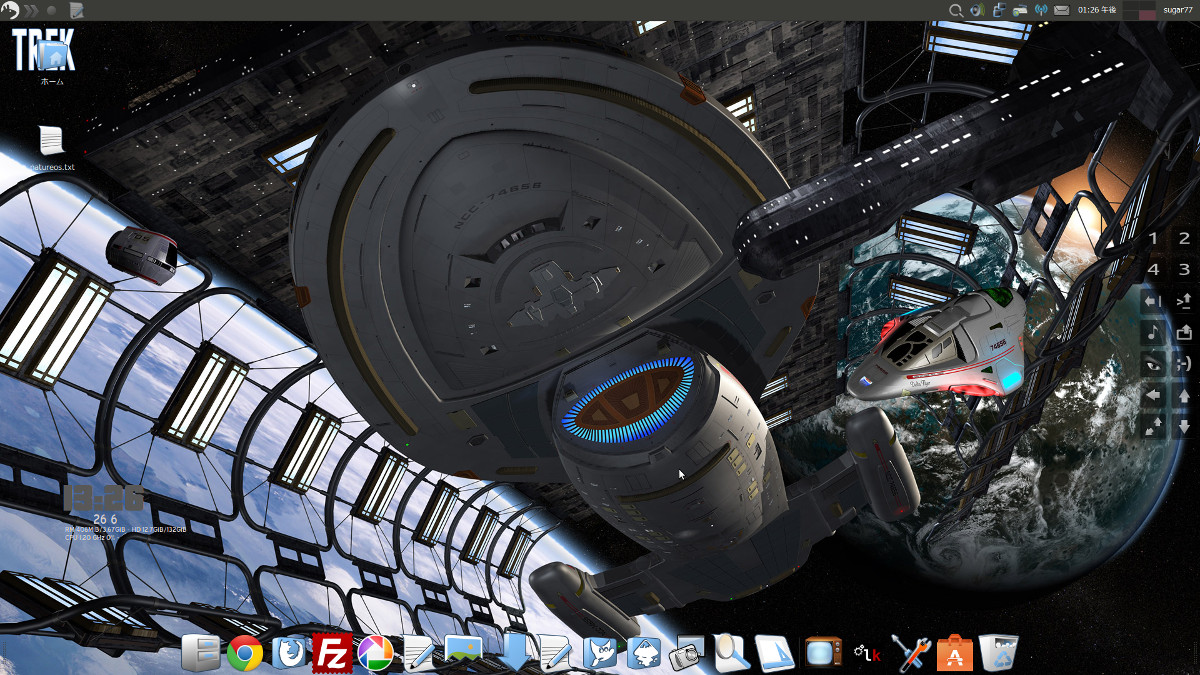This screenshot has width=1200, height=675.
Task: Click the small dot indicator in top panel
Action: [52, 10]
